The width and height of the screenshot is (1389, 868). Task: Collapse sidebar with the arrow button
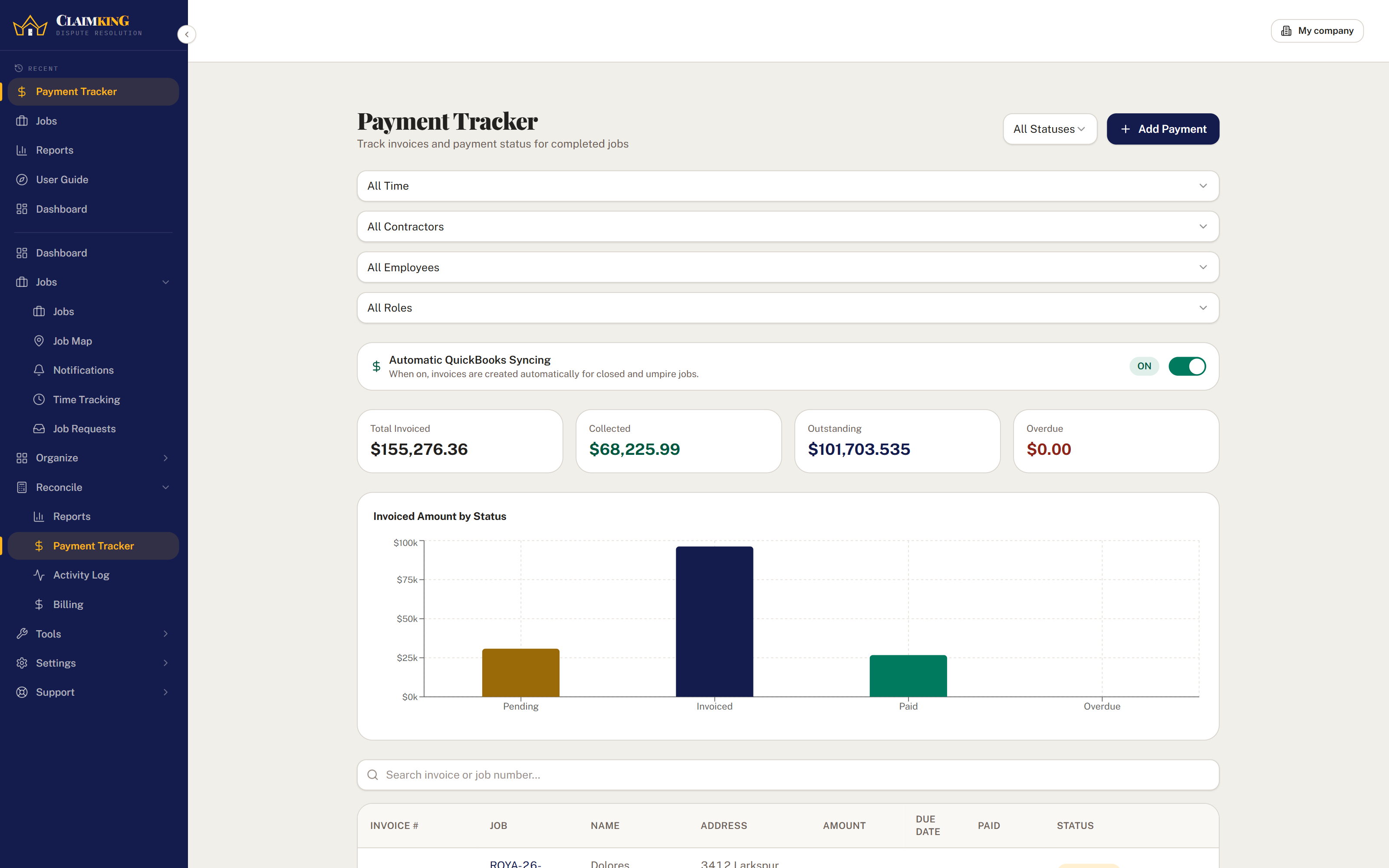coord(187,34)
